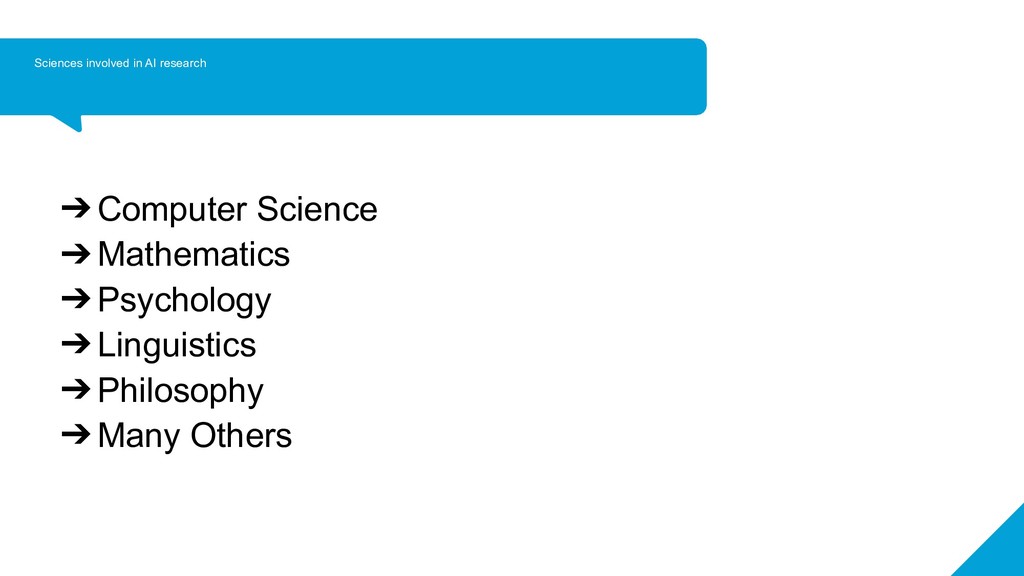The image size is (1024, 576).
Task: Click the word 'research' in the slide title
Action: click(183, 63)
